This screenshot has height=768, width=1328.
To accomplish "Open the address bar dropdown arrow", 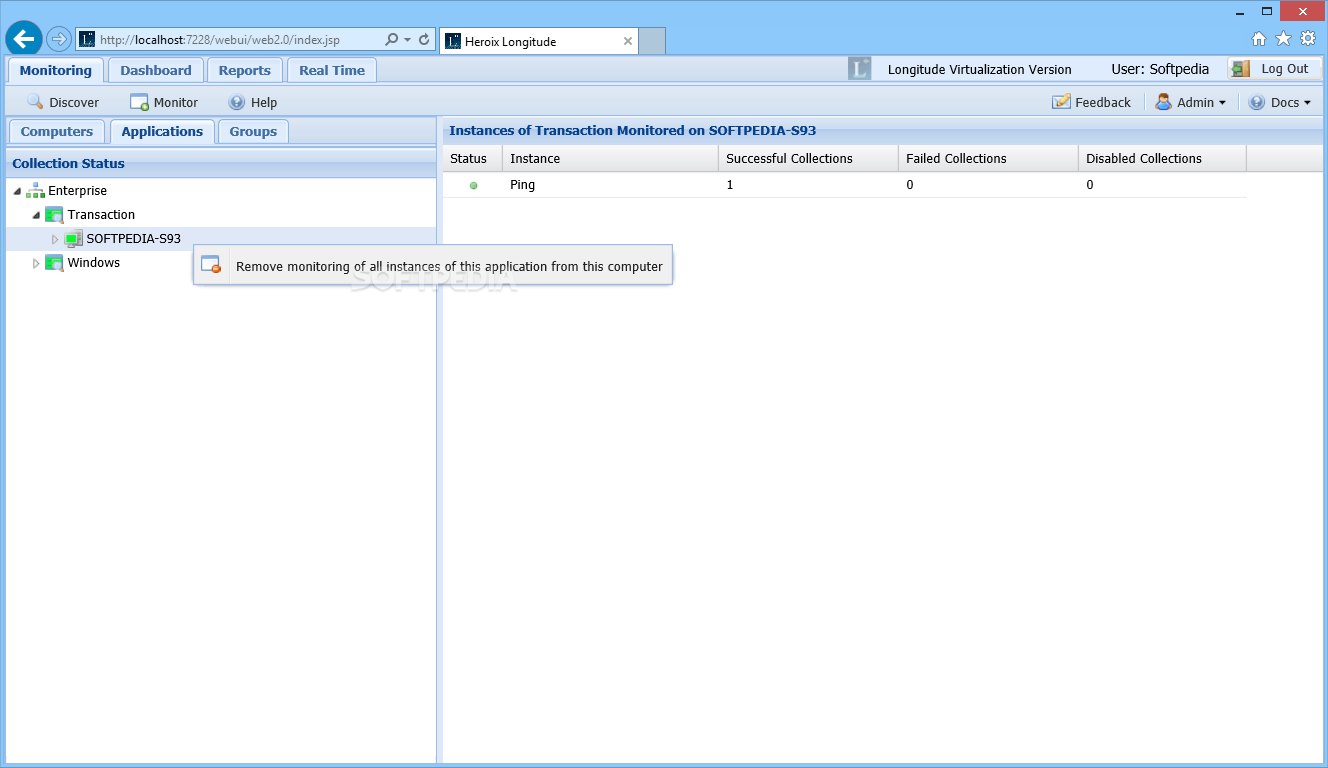I will (407, 40).
